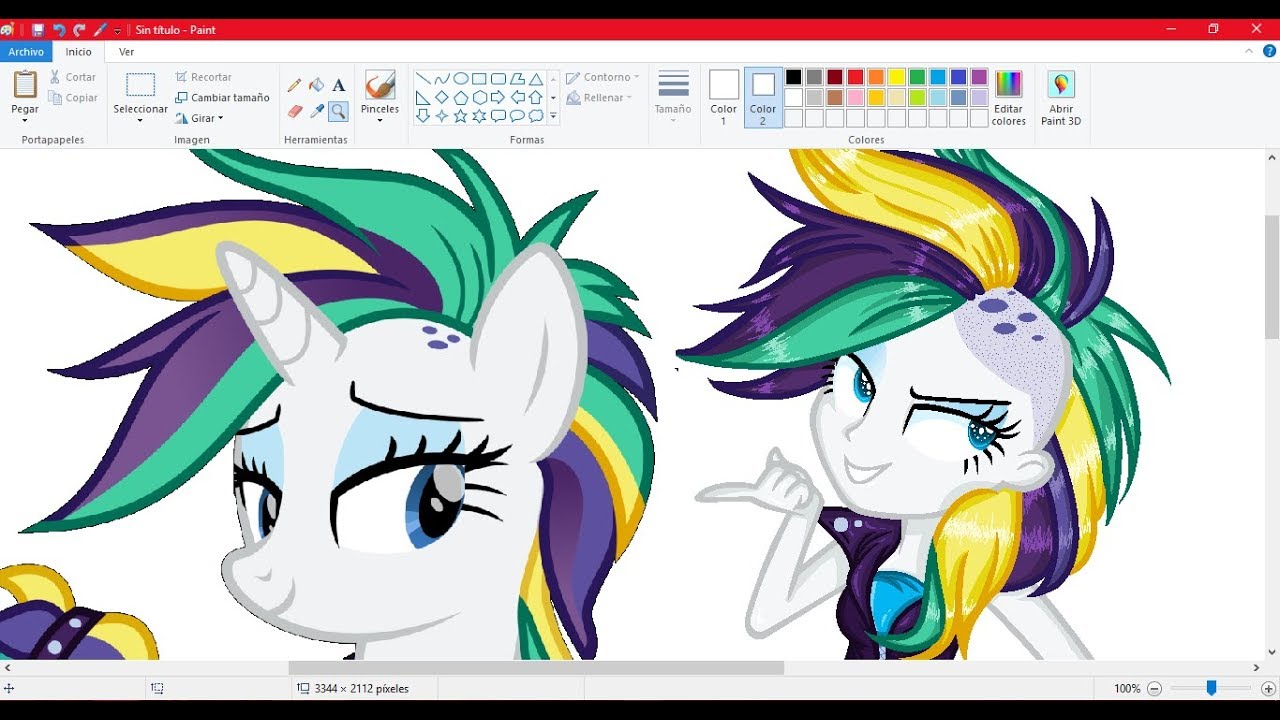Click the Cortar scissors button
Screen dimensions: 1280x720
[73, 77]
